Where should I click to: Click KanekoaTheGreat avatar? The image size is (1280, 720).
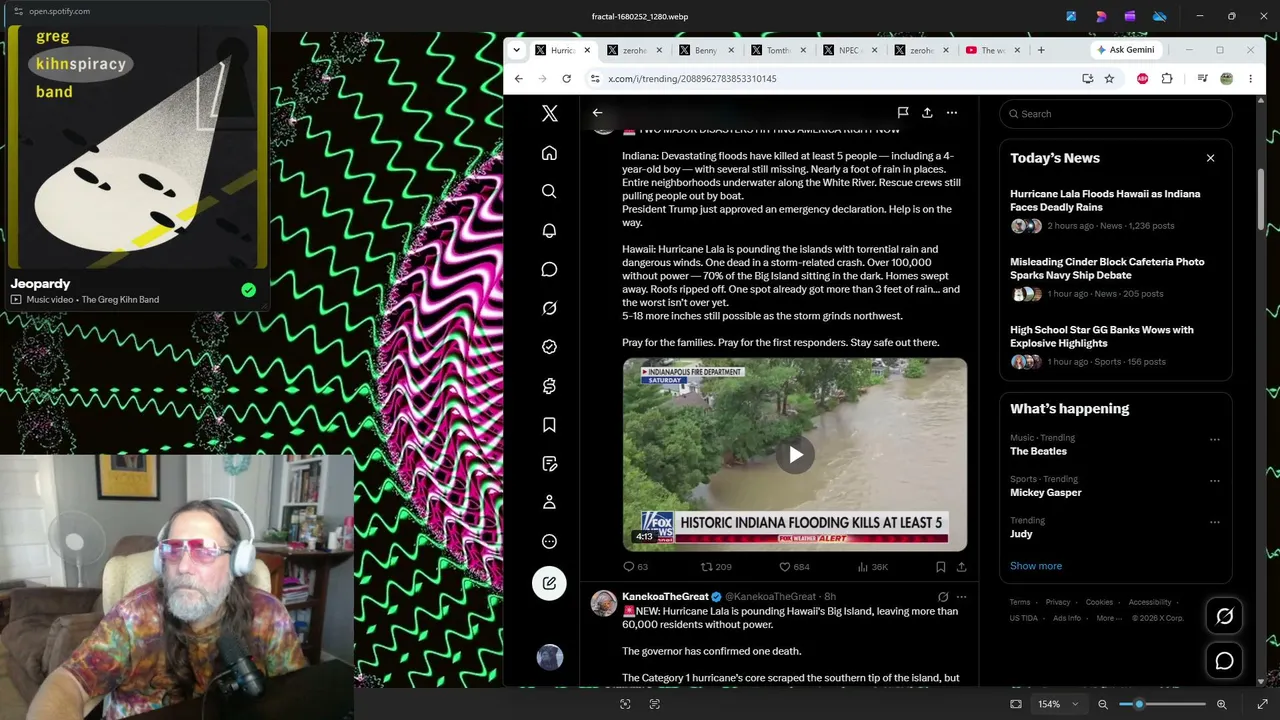604,603
